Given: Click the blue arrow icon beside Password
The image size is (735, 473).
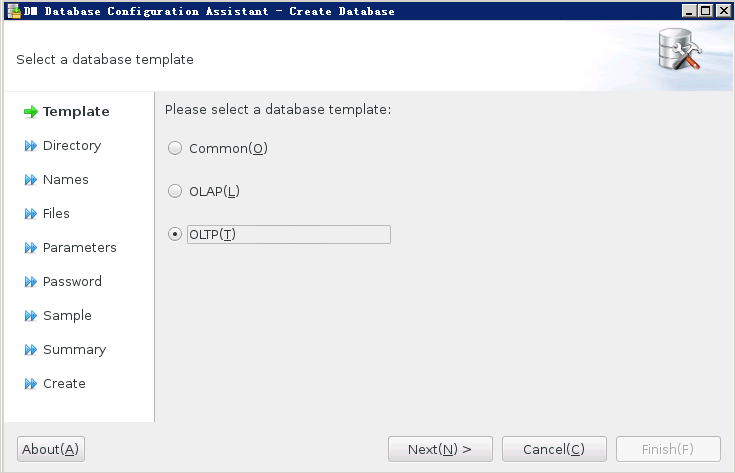Looking at the screenshot, I should pyautogui.click(x=30, y=282).
